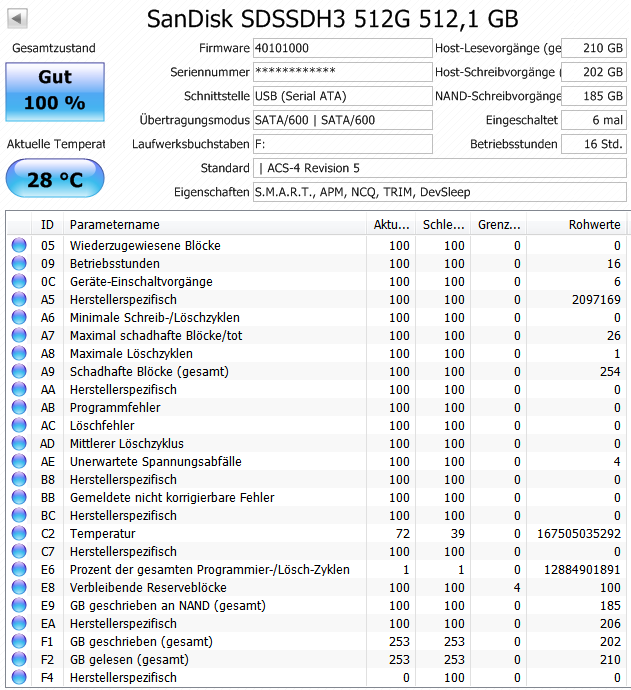Image resolution: width=631 pixels, height=690 pixels.
Task: Select the Maximal schadhafte Blöcke/tot row text
Action: pos(156,336)
